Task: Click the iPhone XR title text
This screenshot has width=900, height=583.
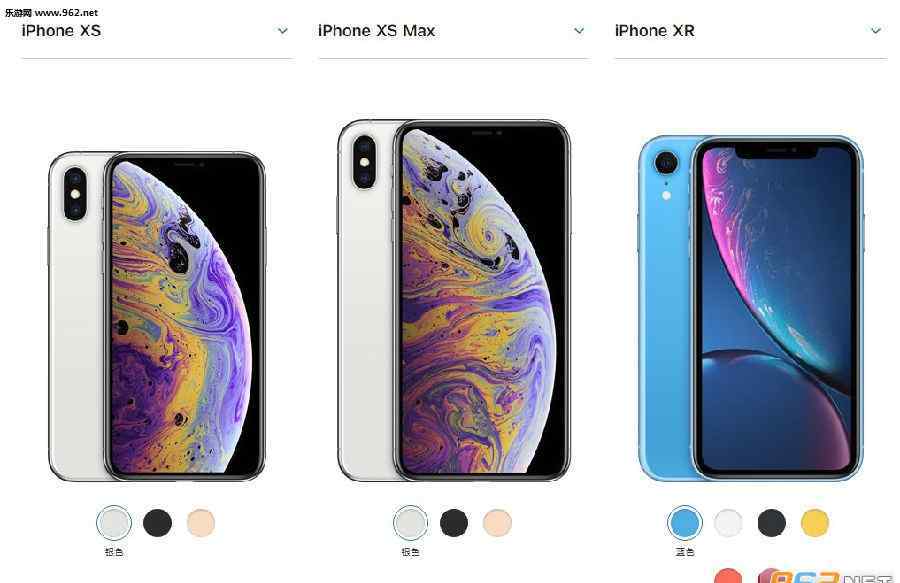Action: pyautogui.click(x=654, y=30)
